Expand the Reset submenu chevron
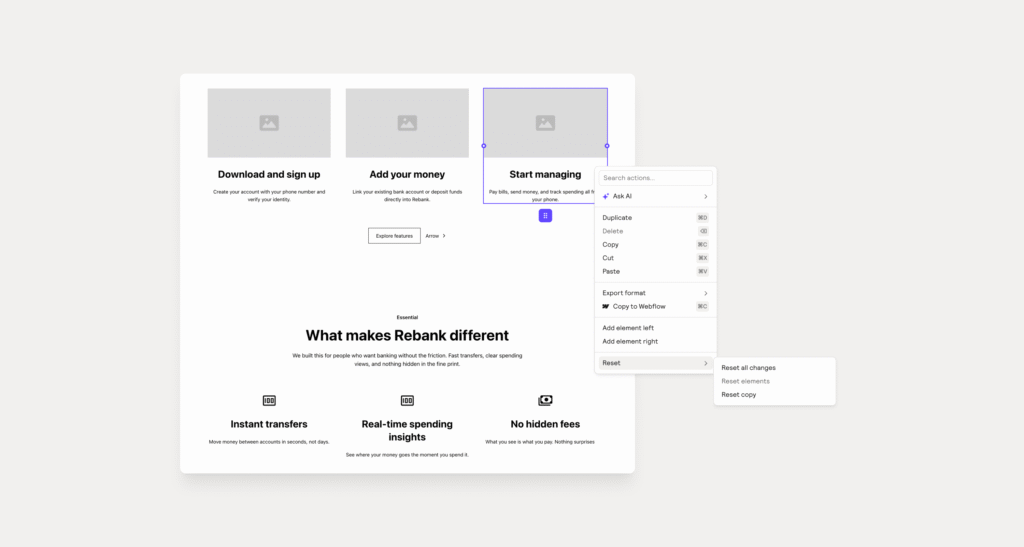This screenshot has width=1024, height=547. [705, 363]
